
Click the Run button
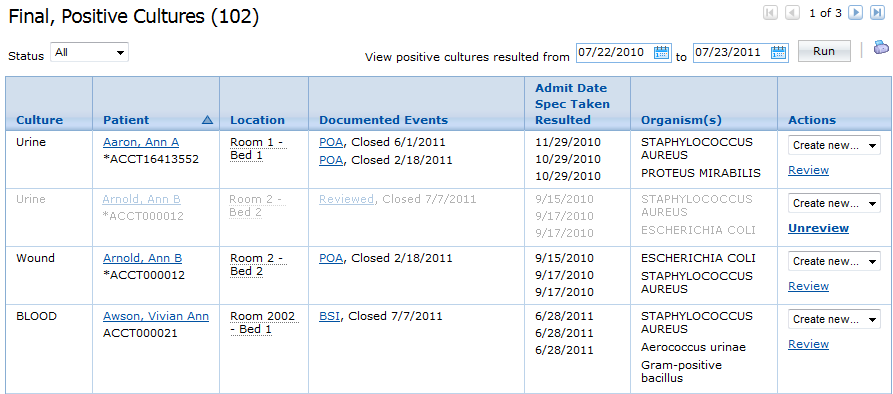tap(824, 51)
